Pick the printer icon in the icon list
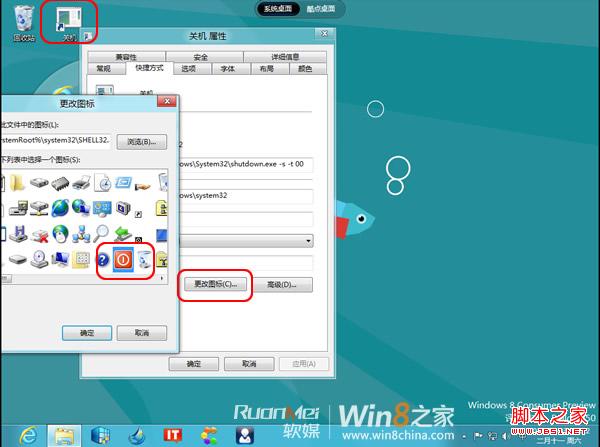This screenshot has height=447, width=600. pyautogui.click(x=81, y=183)
